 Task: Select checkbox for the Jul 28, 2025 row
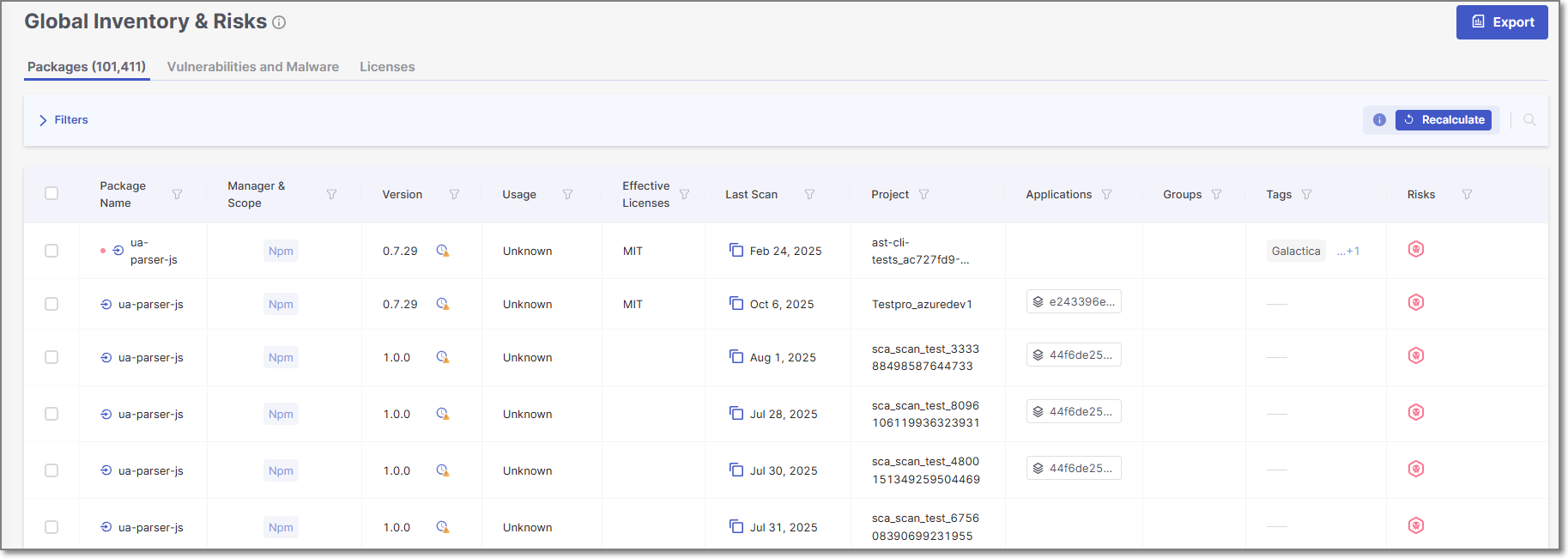[x=51, y=415]
